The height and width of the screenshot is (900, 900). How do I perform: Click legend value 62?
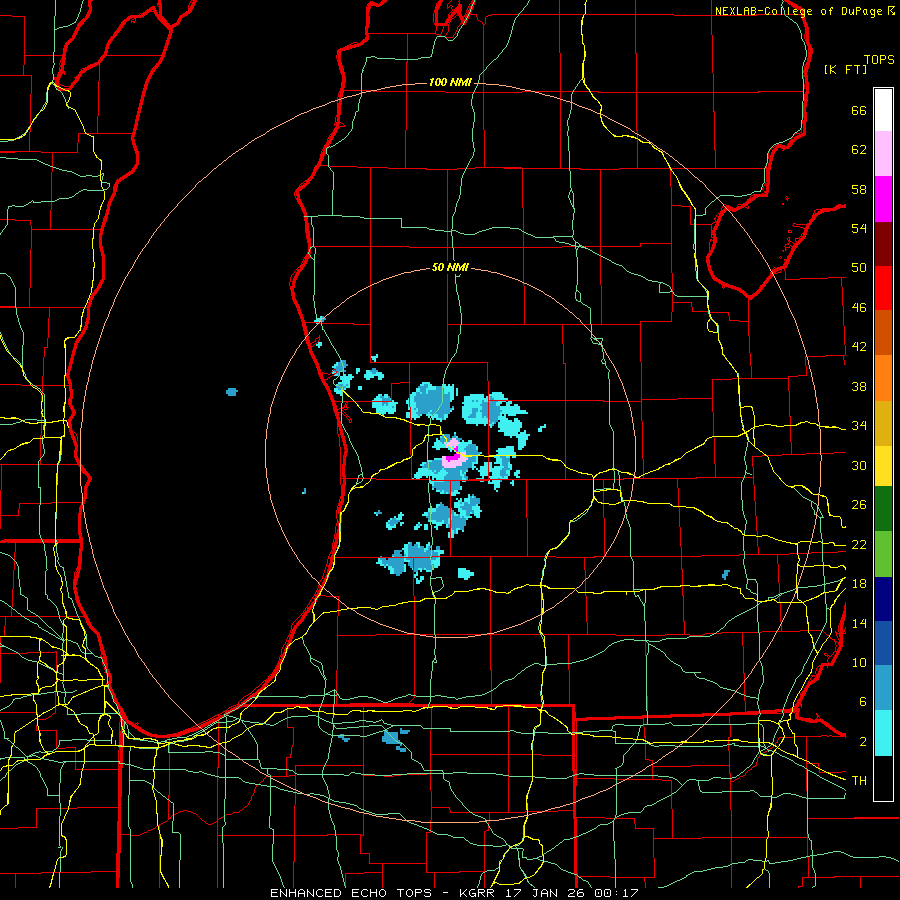click(x=859, y=150)
